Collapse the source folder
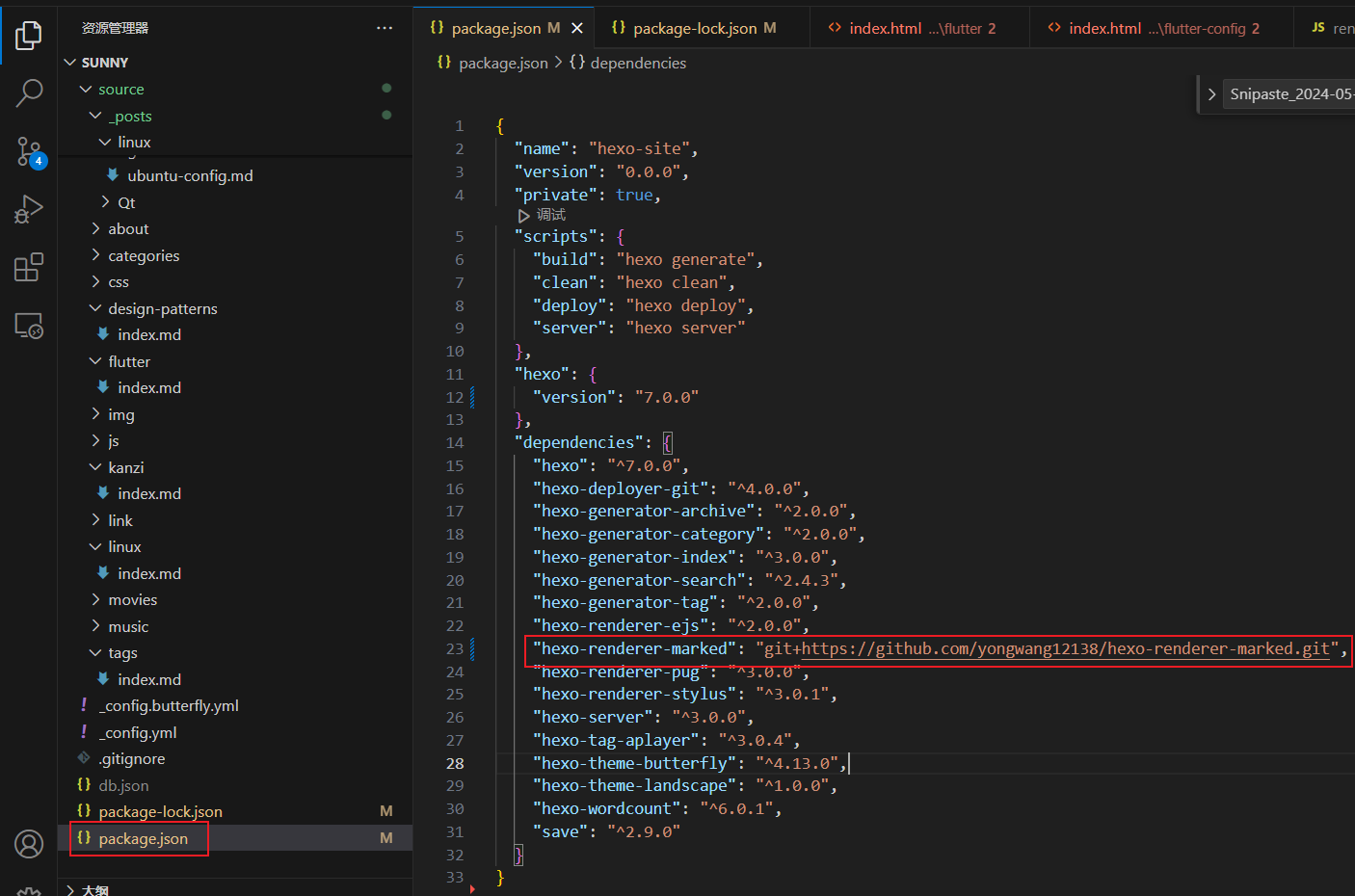Viewport: 1355px width, 896px height. (x=86, y=89)
